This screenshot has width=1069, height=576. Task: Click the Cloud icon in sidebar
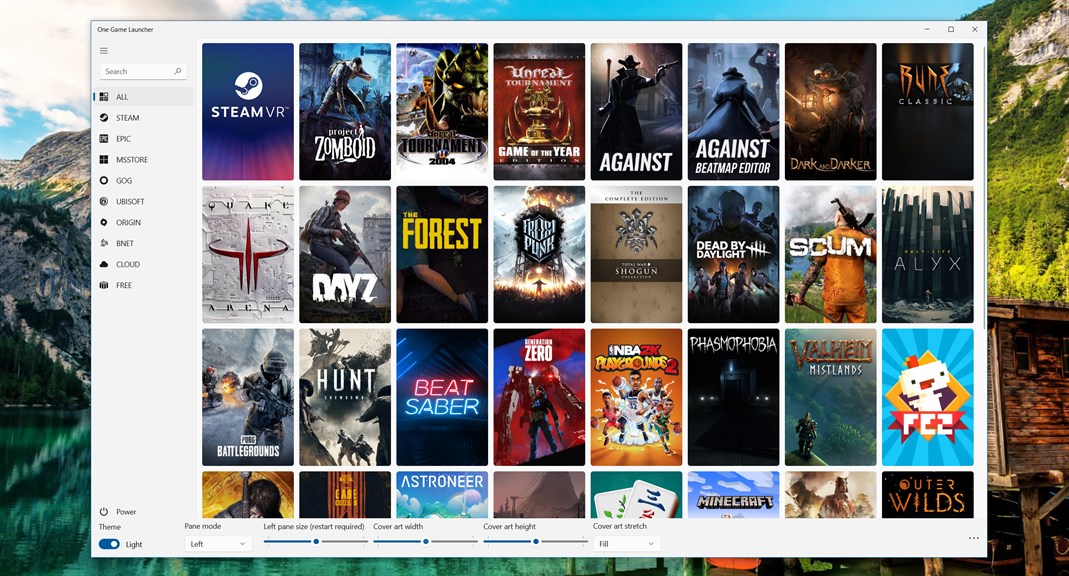click(x=104, y=264)
